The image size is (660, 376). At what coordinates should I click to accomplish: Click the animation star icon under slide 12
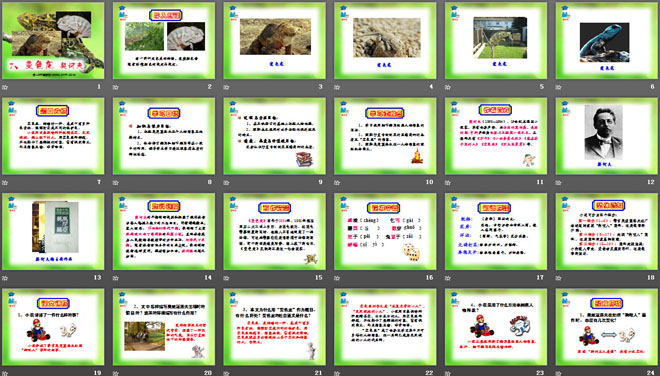559,183
